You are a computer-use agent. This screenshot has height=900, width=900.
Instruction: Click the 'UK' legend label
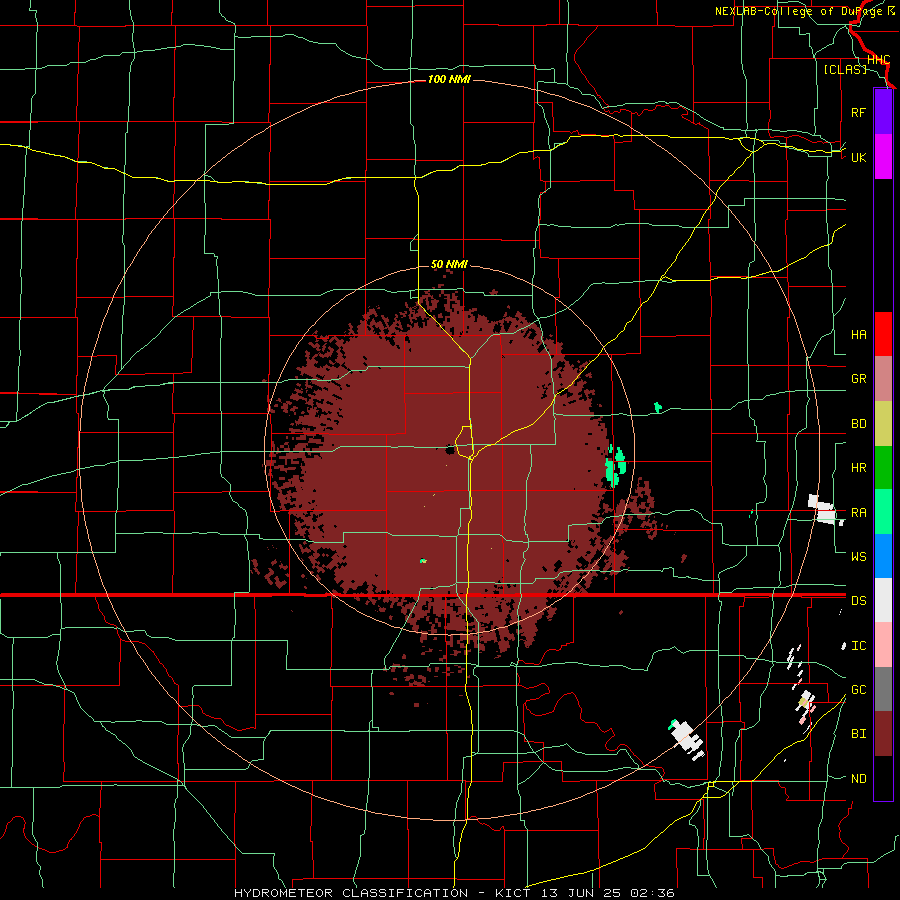coord(858,157)
